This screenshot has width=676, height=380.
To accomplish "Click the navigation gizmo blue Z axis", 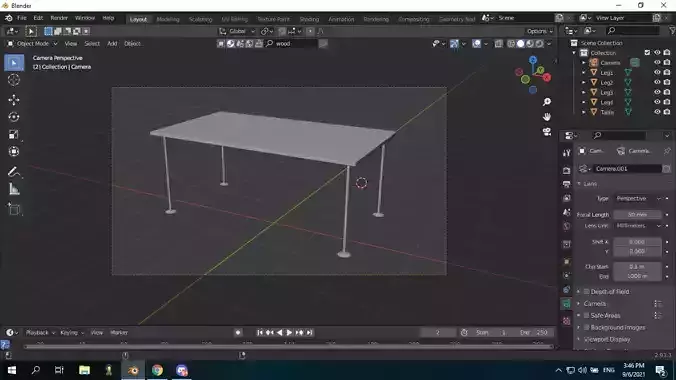I will tap(533, 60).
